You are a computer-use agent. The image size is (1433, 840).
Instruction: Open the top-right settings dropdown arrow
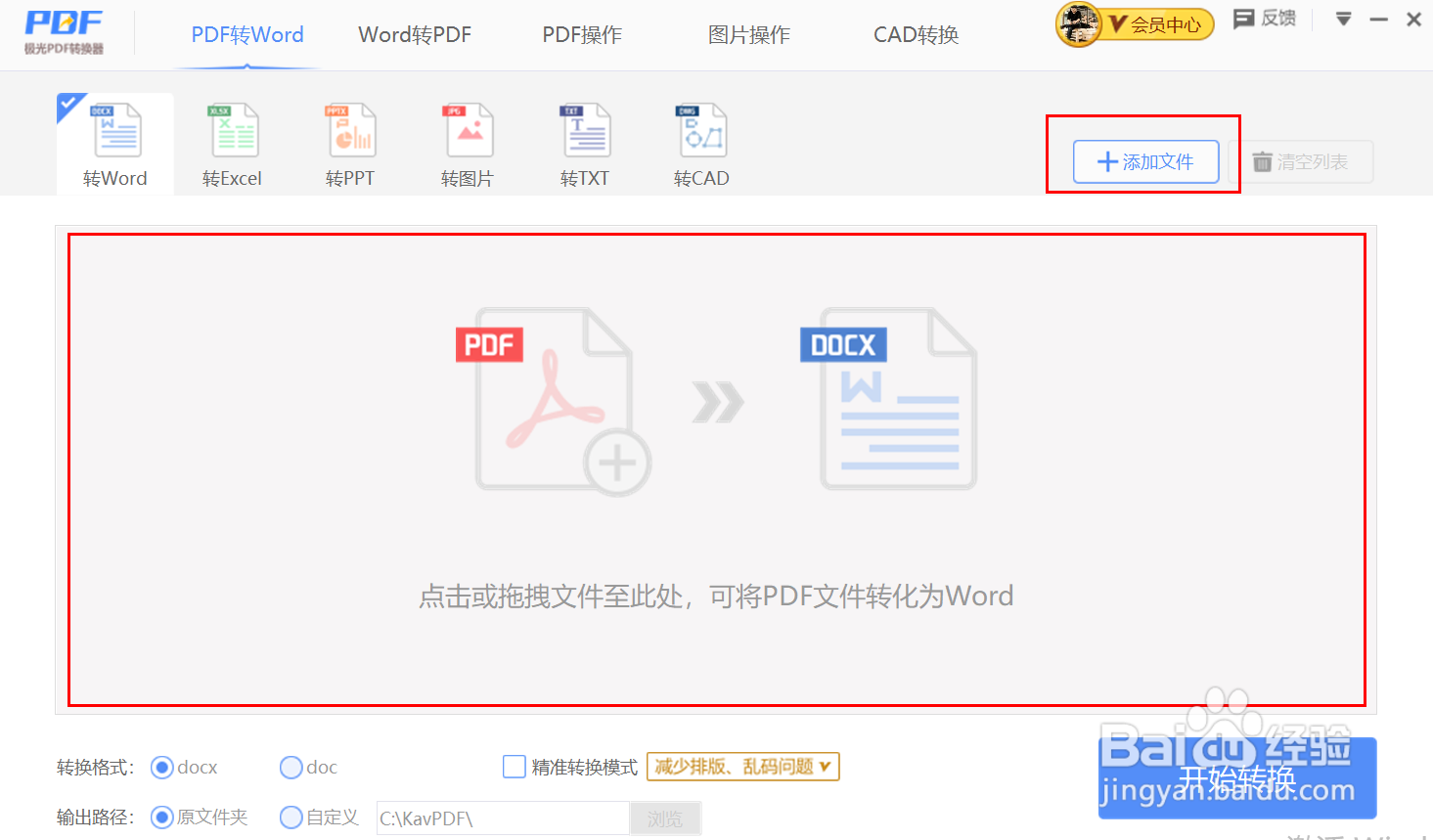(x=1343, y=18)
